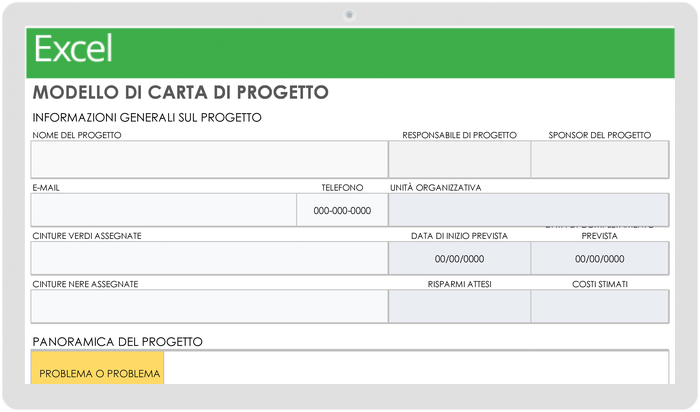Click the Informazioni Generali sul Progetto heading
Image resolution: width=700 pixels, height=412 pixels.
147,118
